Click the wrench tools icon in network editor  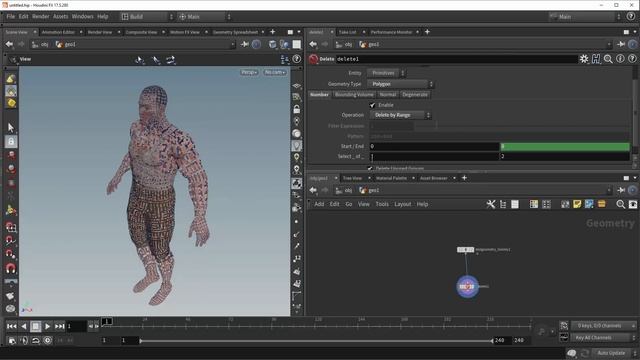click(x=491, y=204)
